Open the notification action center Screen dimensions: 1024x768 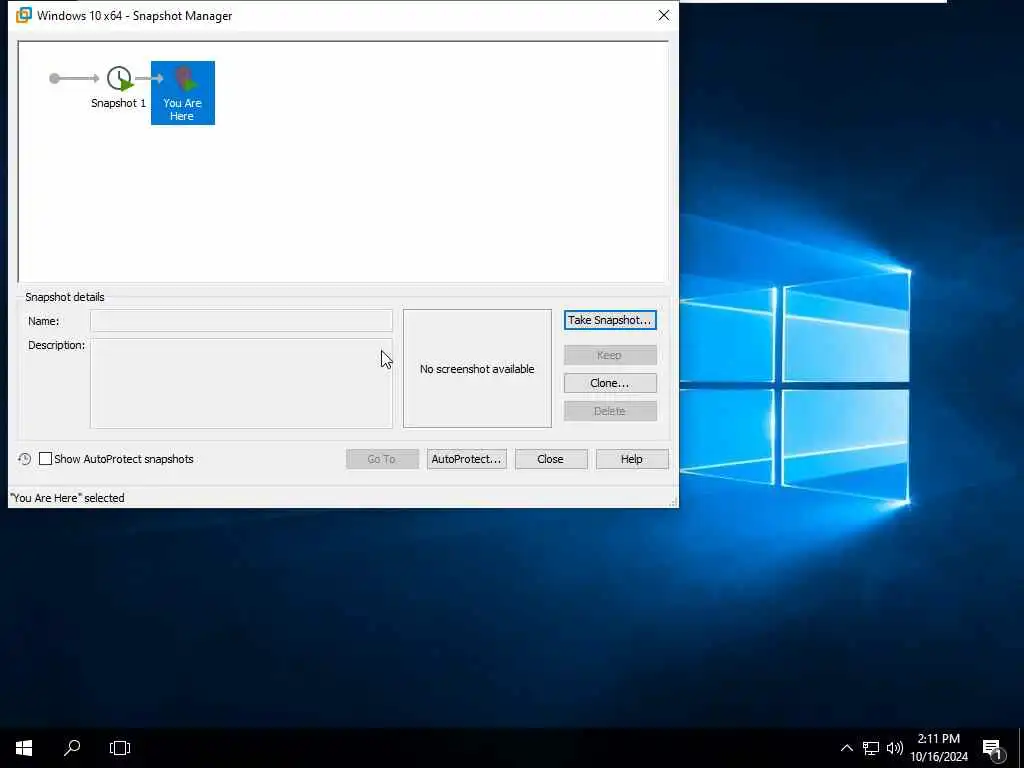click(994, 749)
